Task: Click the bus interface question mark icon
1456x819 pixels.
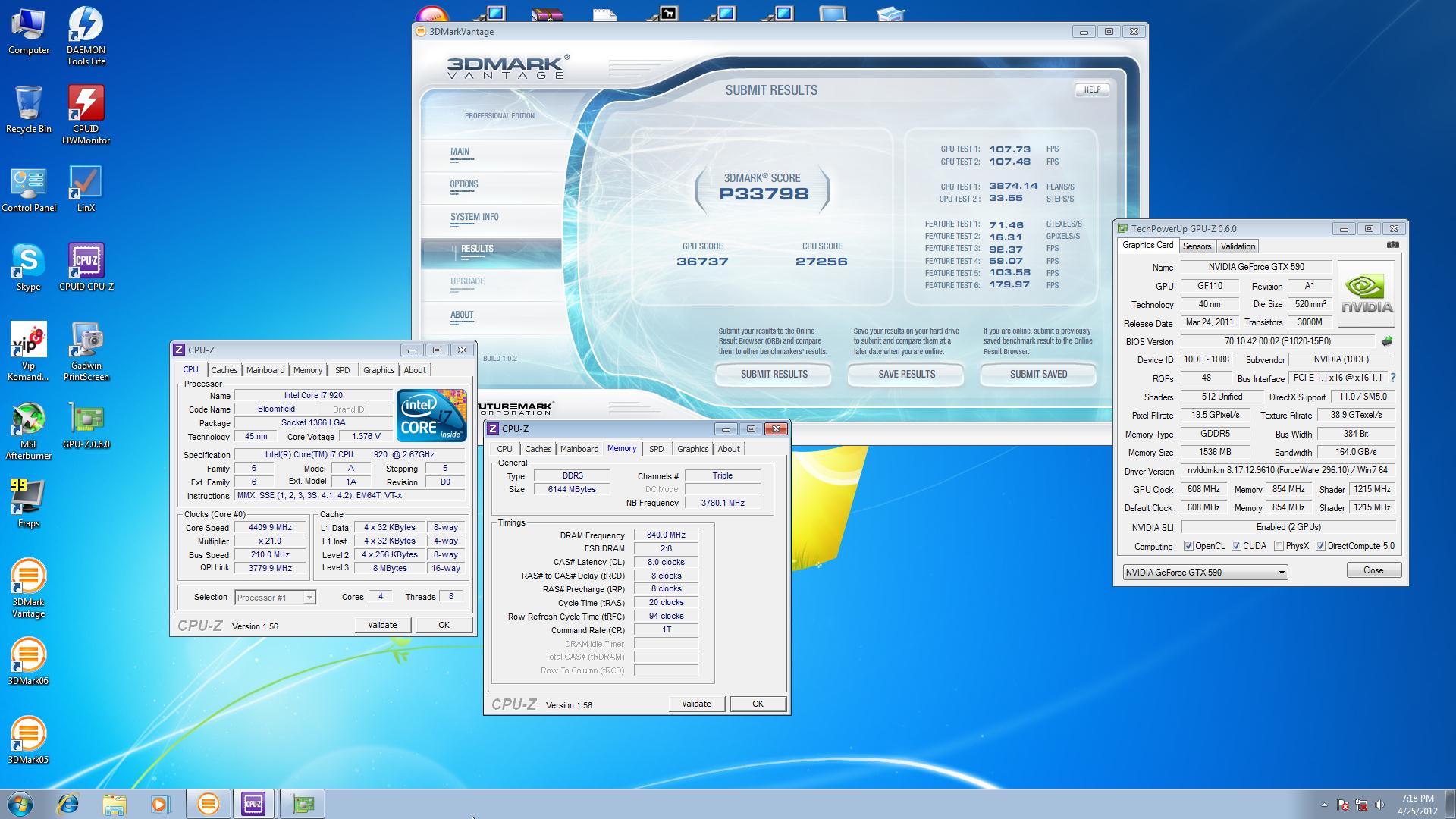Action: 1393,378
